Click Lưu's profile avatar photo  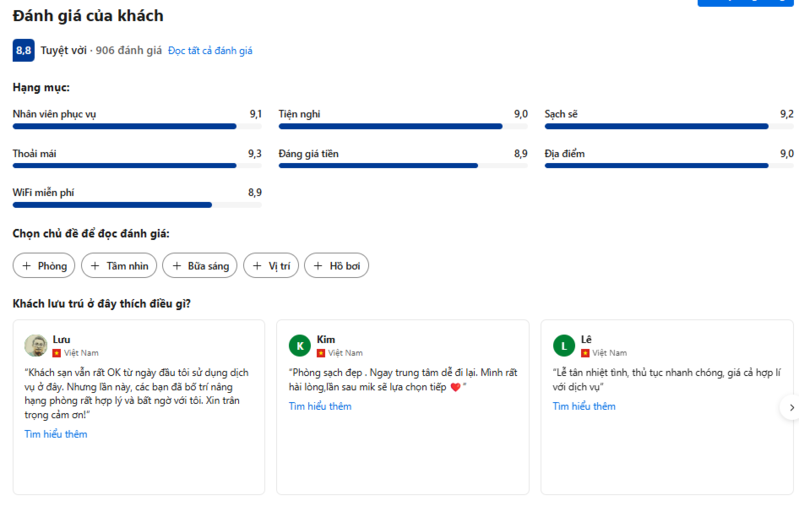(x=36, y=345)
